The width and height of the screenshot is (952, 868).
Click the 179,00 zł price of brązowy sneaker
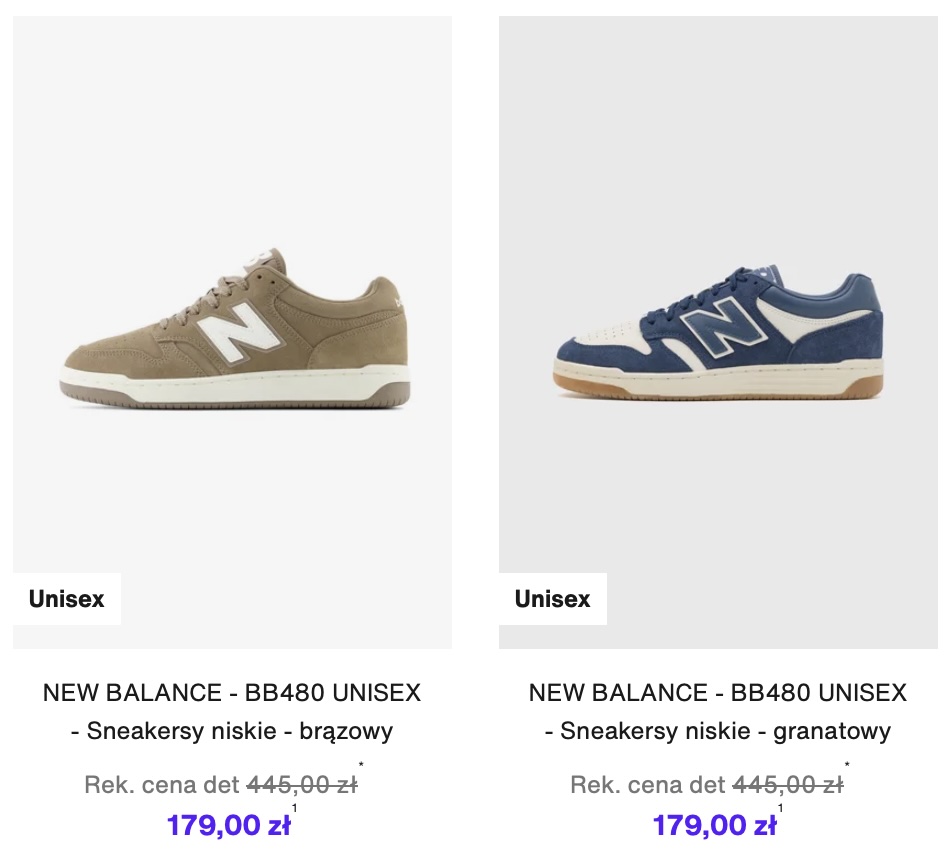pos(228,826)
